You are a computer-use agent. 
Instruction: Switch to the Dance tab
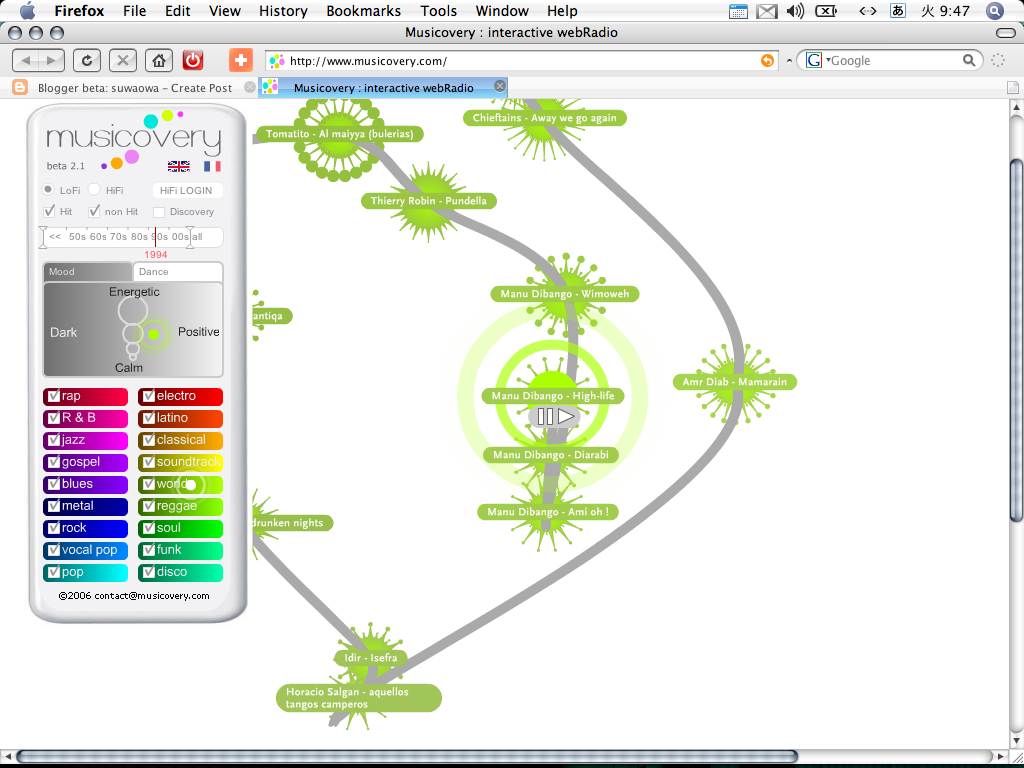[178, 272]
